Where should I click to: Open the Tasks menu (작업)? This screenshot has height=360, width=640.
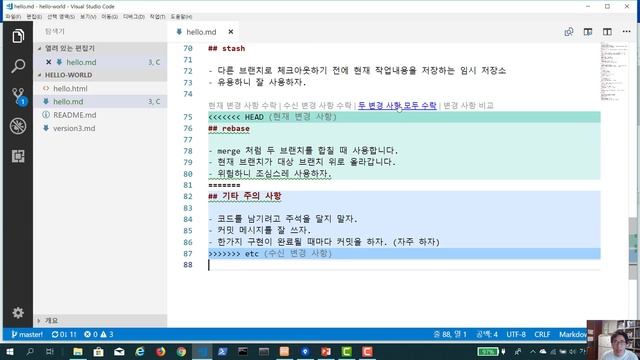pyautogui.click(x=157, y=17)
